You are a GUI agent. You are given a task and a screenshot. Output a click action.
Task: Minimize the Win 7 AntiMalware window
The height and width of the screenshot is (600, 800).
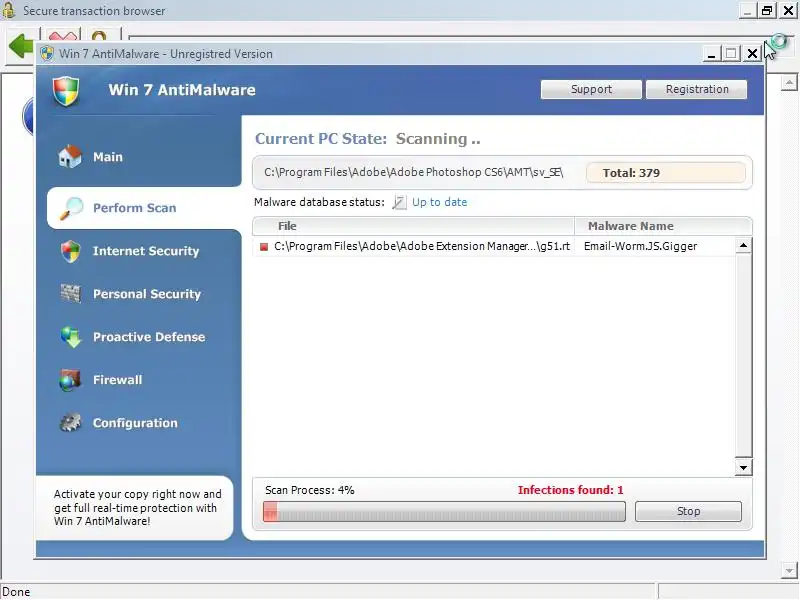tap(711, 54)
